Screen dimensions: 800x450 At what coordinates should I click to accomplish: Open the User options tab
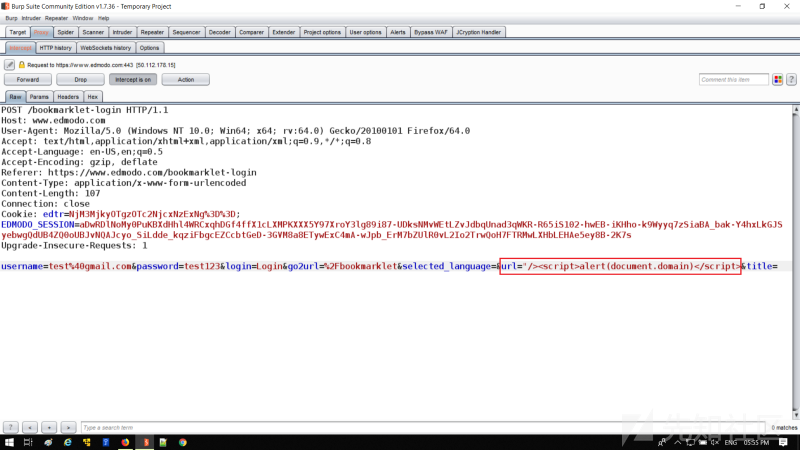(x=365, y=32)
